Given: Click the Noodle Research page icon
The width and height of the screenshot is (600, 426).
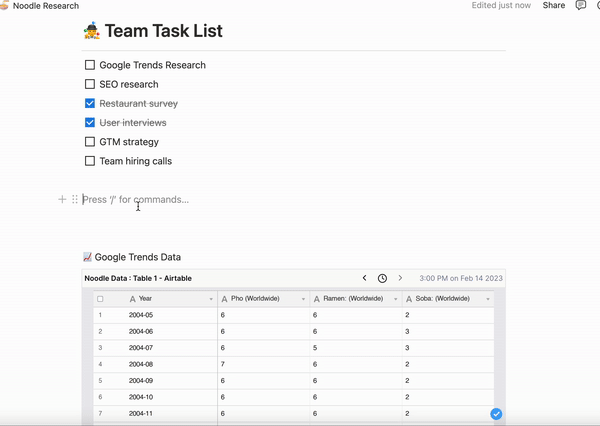Looking at the screenshot, I should pyautogui.click(x=4, y=5).
